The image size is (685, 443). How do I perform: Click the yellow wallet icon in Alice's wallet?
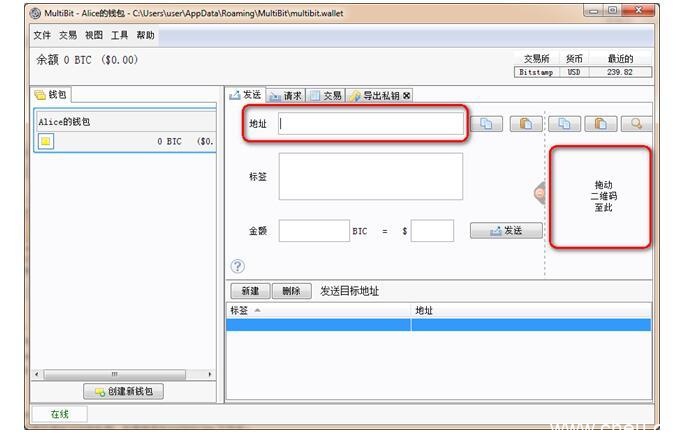point(46,141)
